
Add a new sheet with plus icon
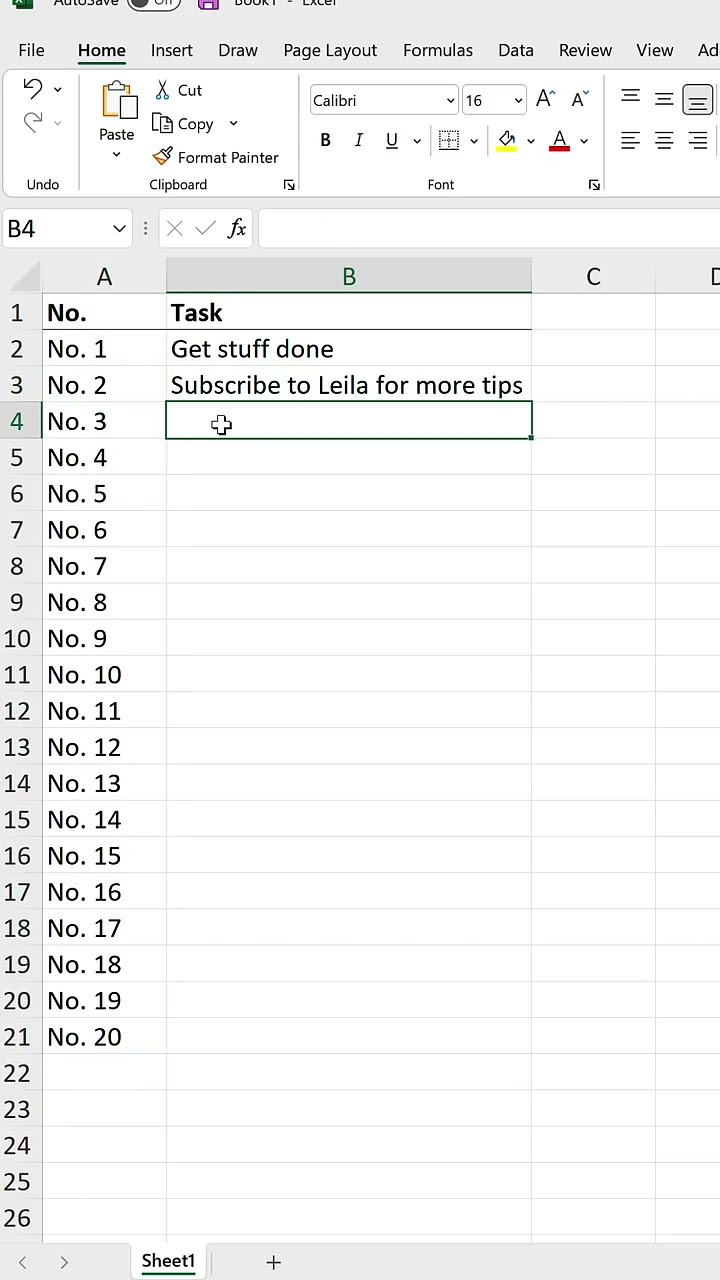point(273,1262)
